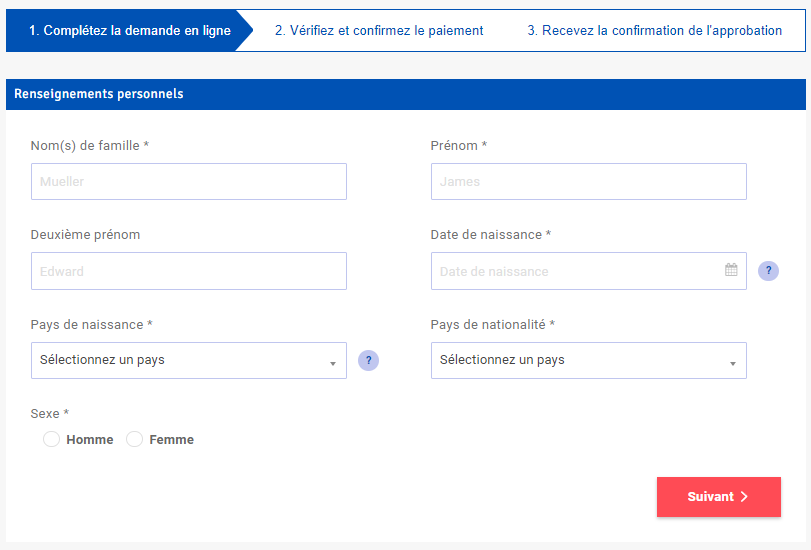This screenshot has width=811, height=550.
Task: Choose the Femme label text
Action: pos(171,439)
